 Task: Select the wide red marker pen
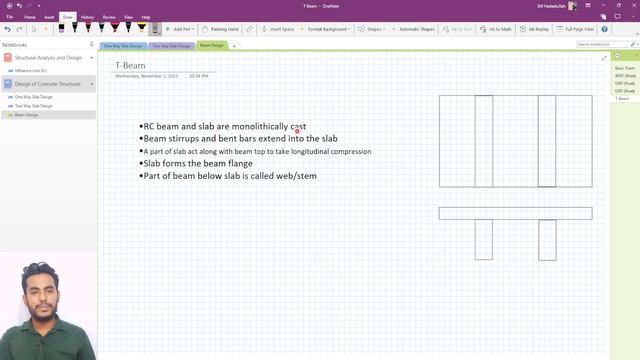point(115,28)
